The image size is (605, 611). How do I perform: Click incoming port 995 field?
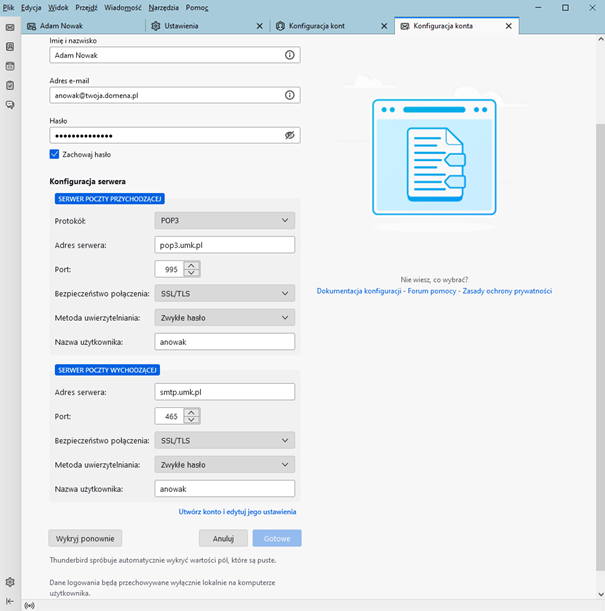tap(169, 269)
